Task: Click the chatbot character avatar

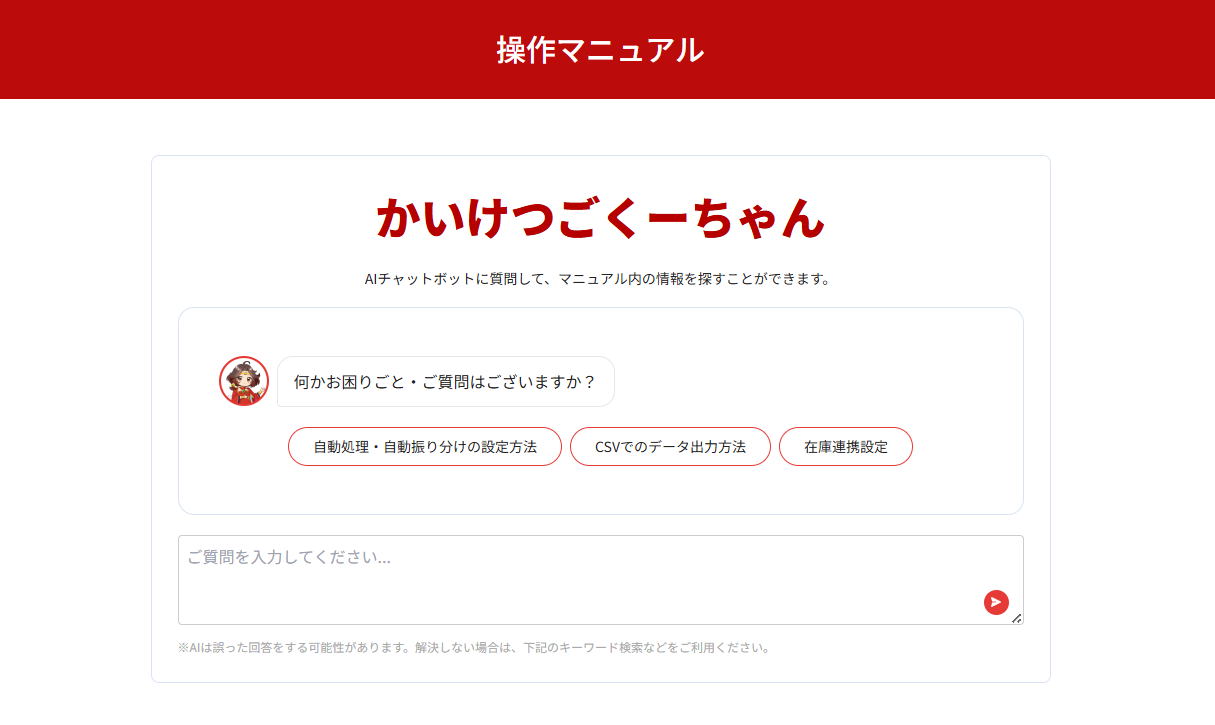Action: 244,381
